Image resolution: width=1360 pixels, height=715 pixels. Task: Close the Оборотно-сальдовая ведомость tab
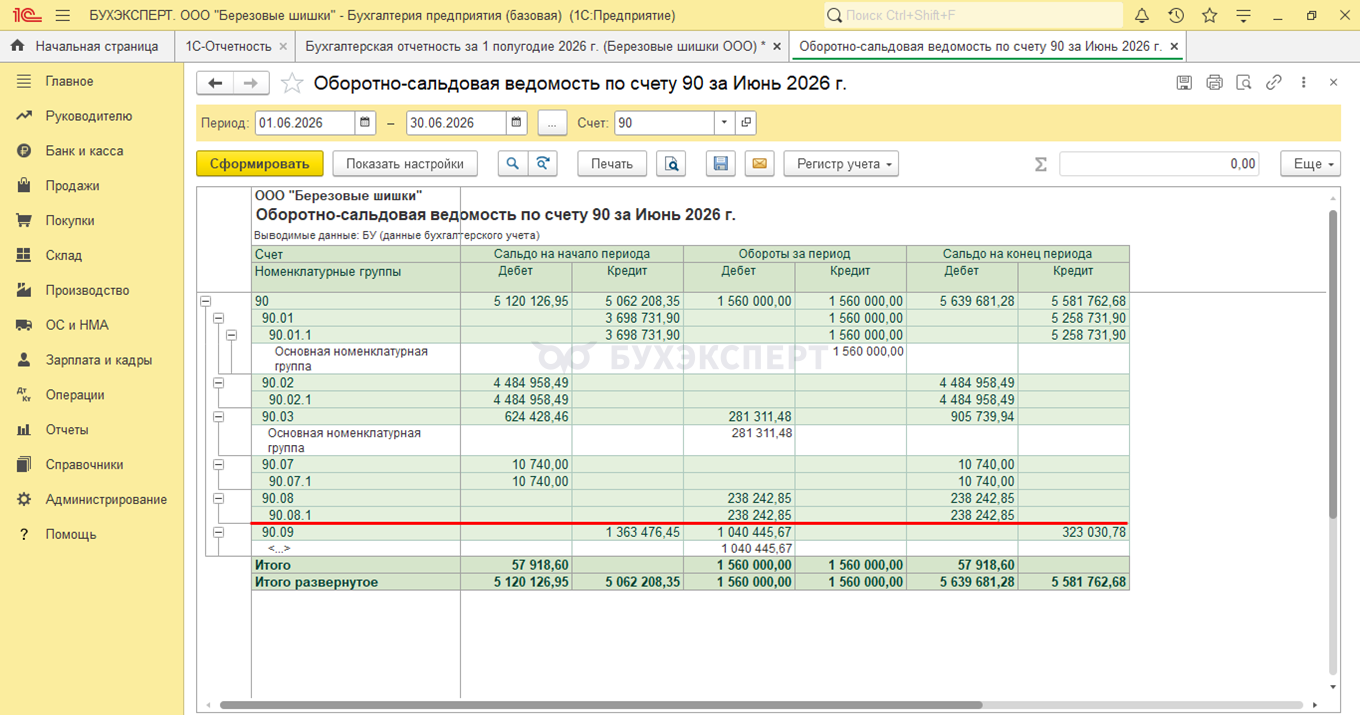[1174, 46]
